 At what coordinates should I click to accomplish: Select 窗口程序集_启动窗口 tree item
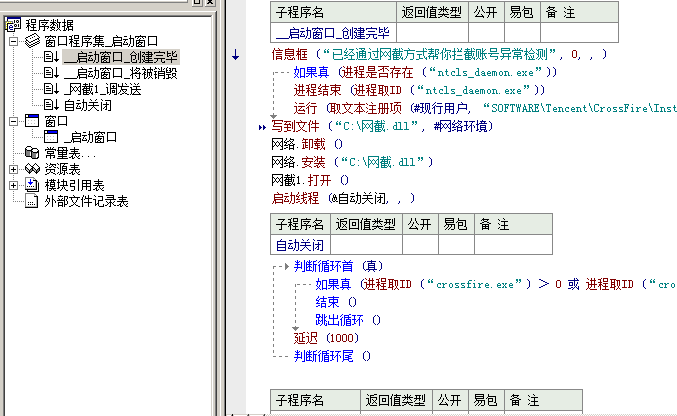click(101, 41)
